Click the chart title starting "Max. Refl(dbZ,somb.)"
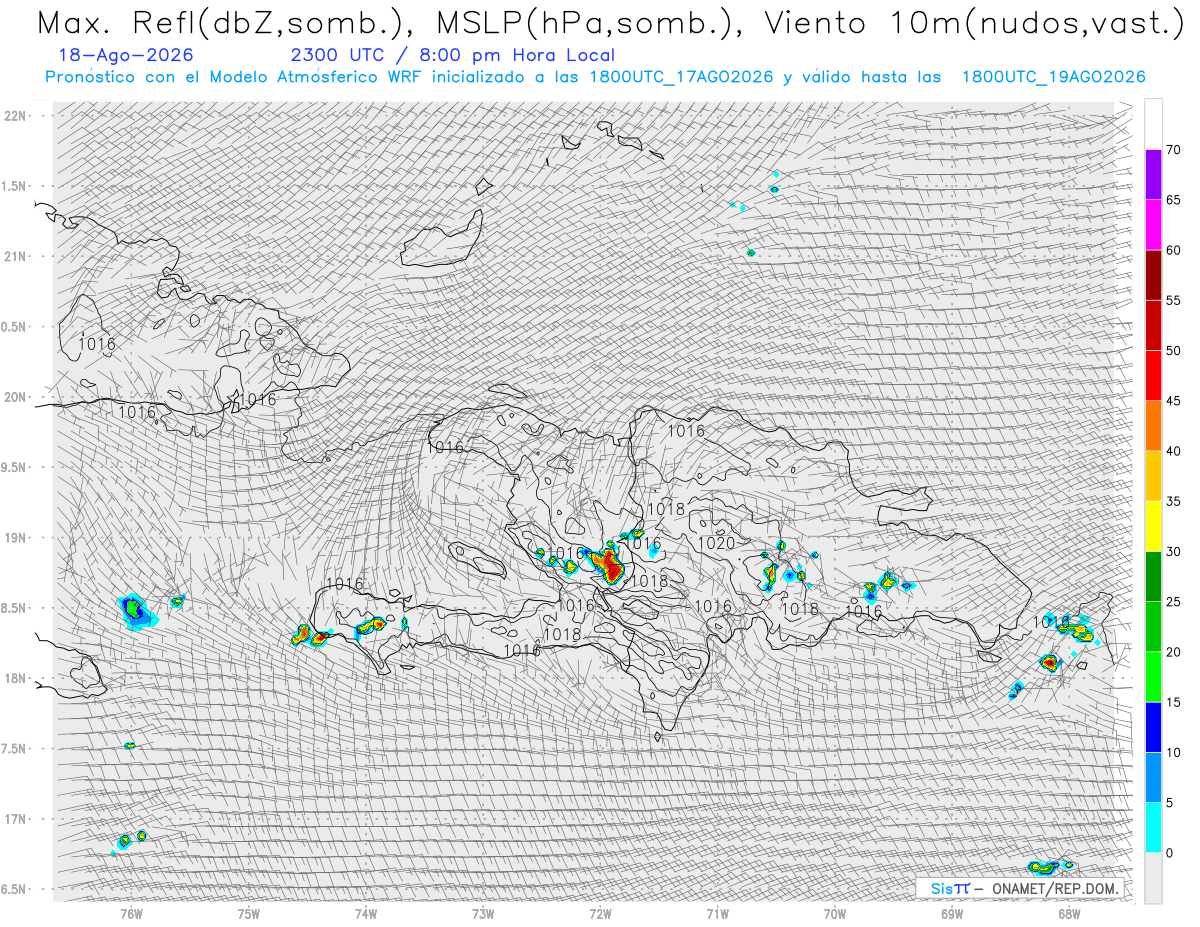The height and width of the screenshot is (927, 1200). click(x=609, y=22)
